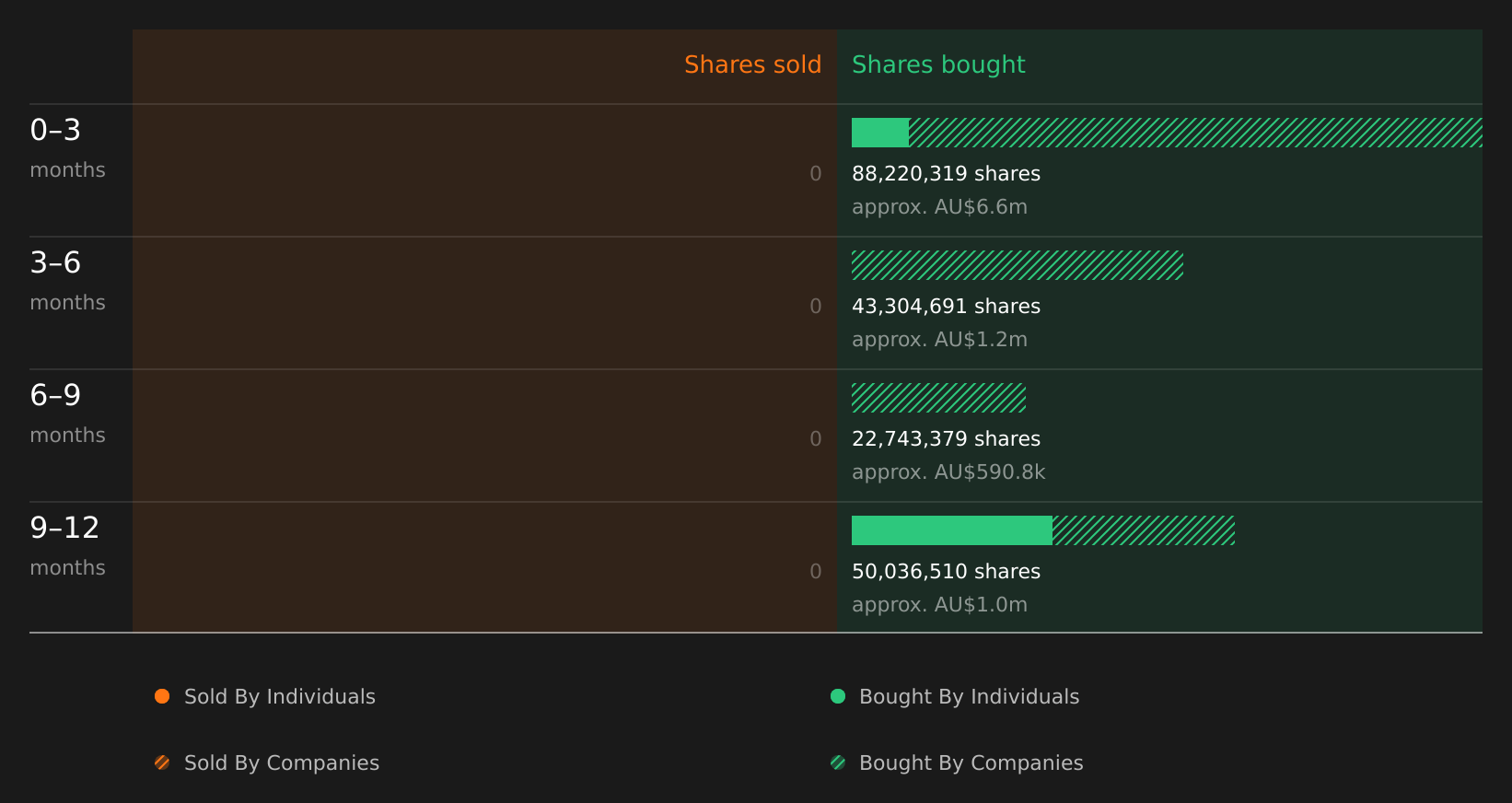Click striped companies bar in 9–12 months row
The height and width of the screenshot is (803, 1512).
pos(1144,530)
